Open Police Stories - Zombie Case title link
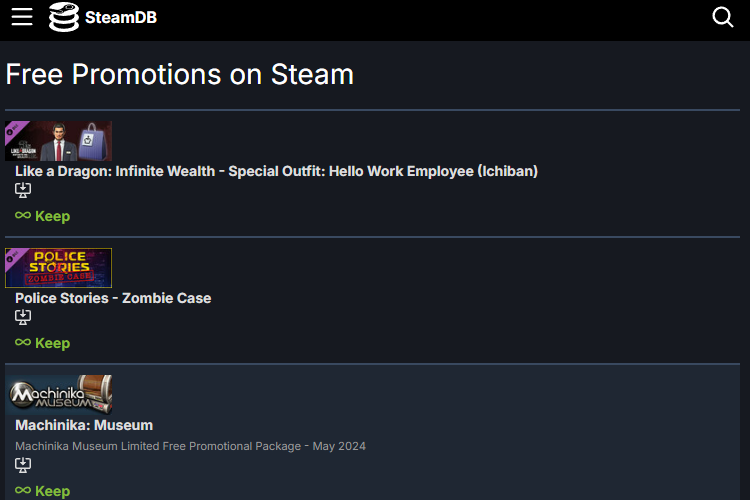Image resolution: width=750 pixels, height=500 pixels. coord(113,298)
